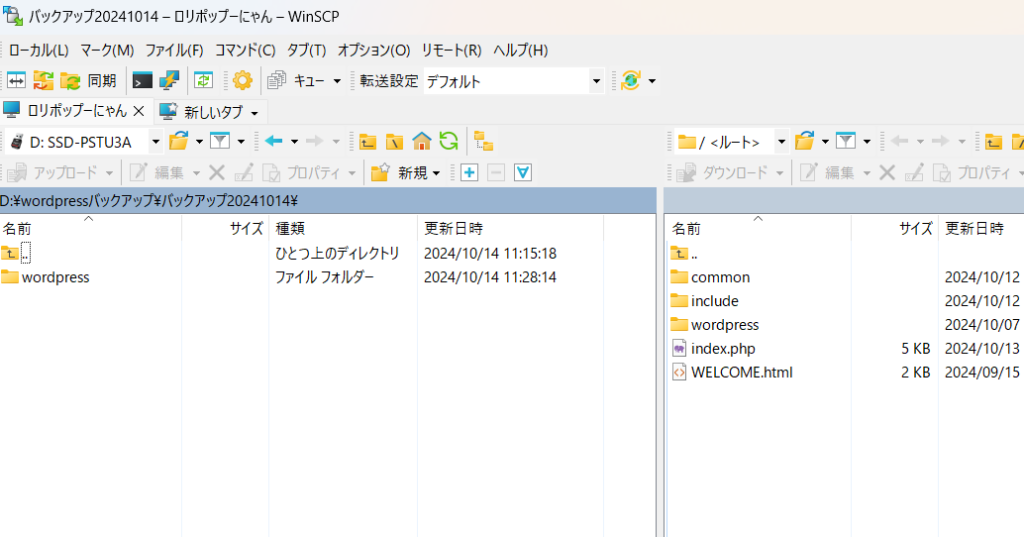The width and height of the screenshot is (1024, 537).
Task: Open remote path selector / <ルート>
Action: 733,141
